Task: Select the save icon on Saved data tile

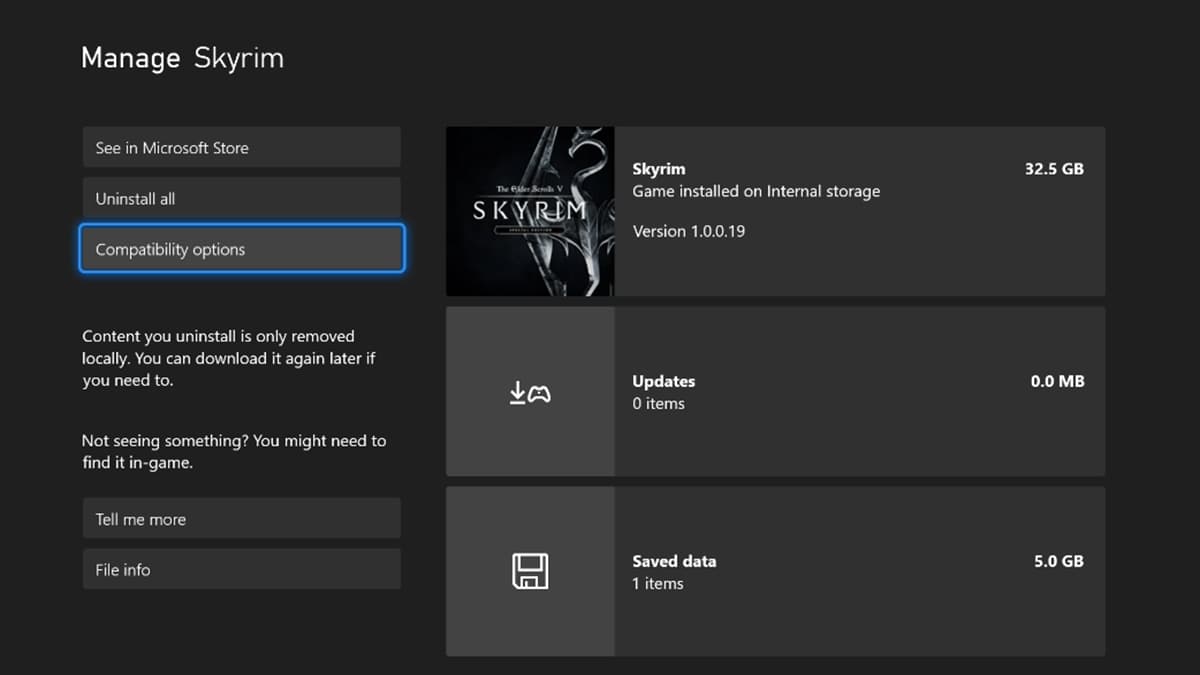Action: [530, 571]
